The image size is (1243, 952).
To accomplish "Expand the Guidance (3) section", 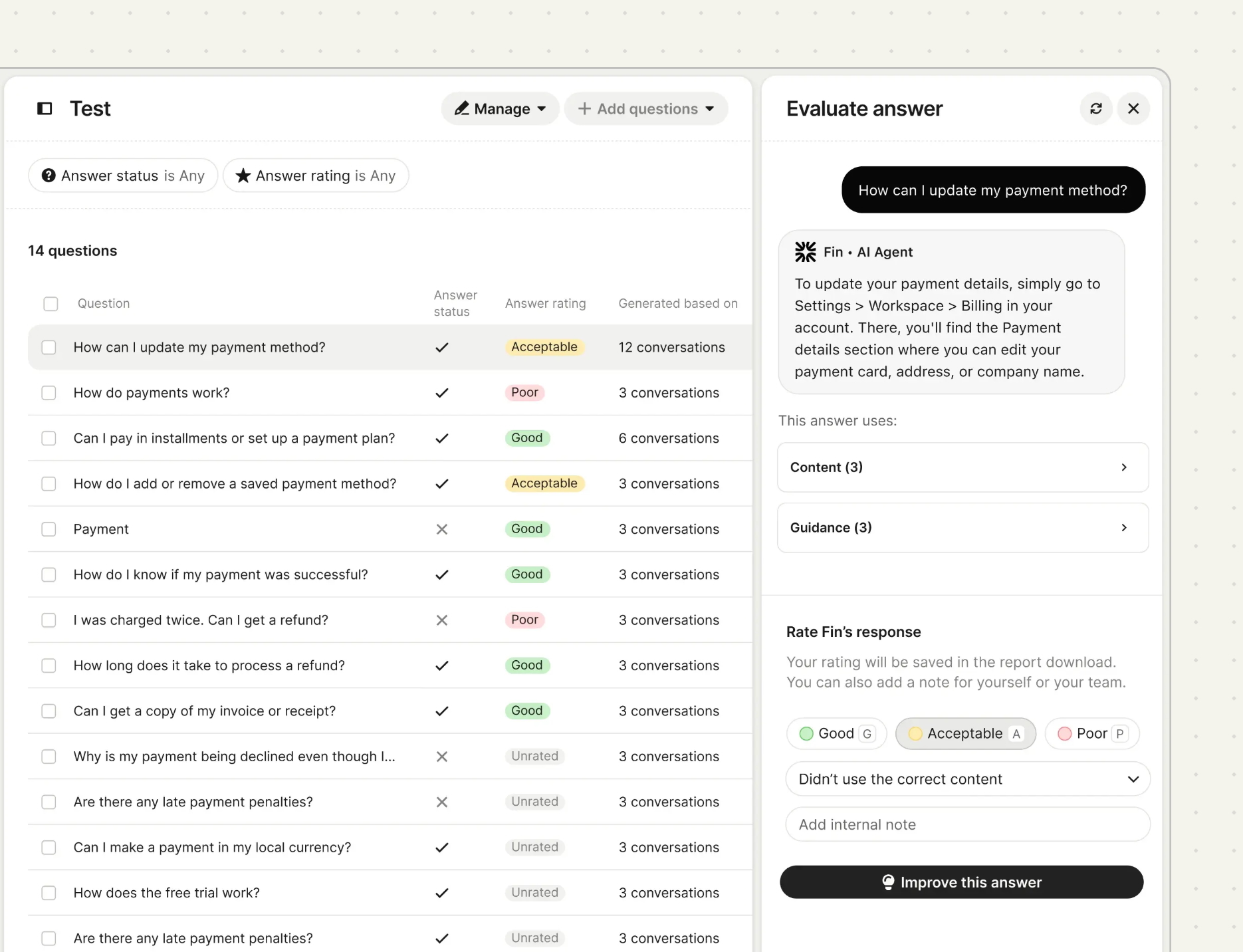I will tap(962, 527).
